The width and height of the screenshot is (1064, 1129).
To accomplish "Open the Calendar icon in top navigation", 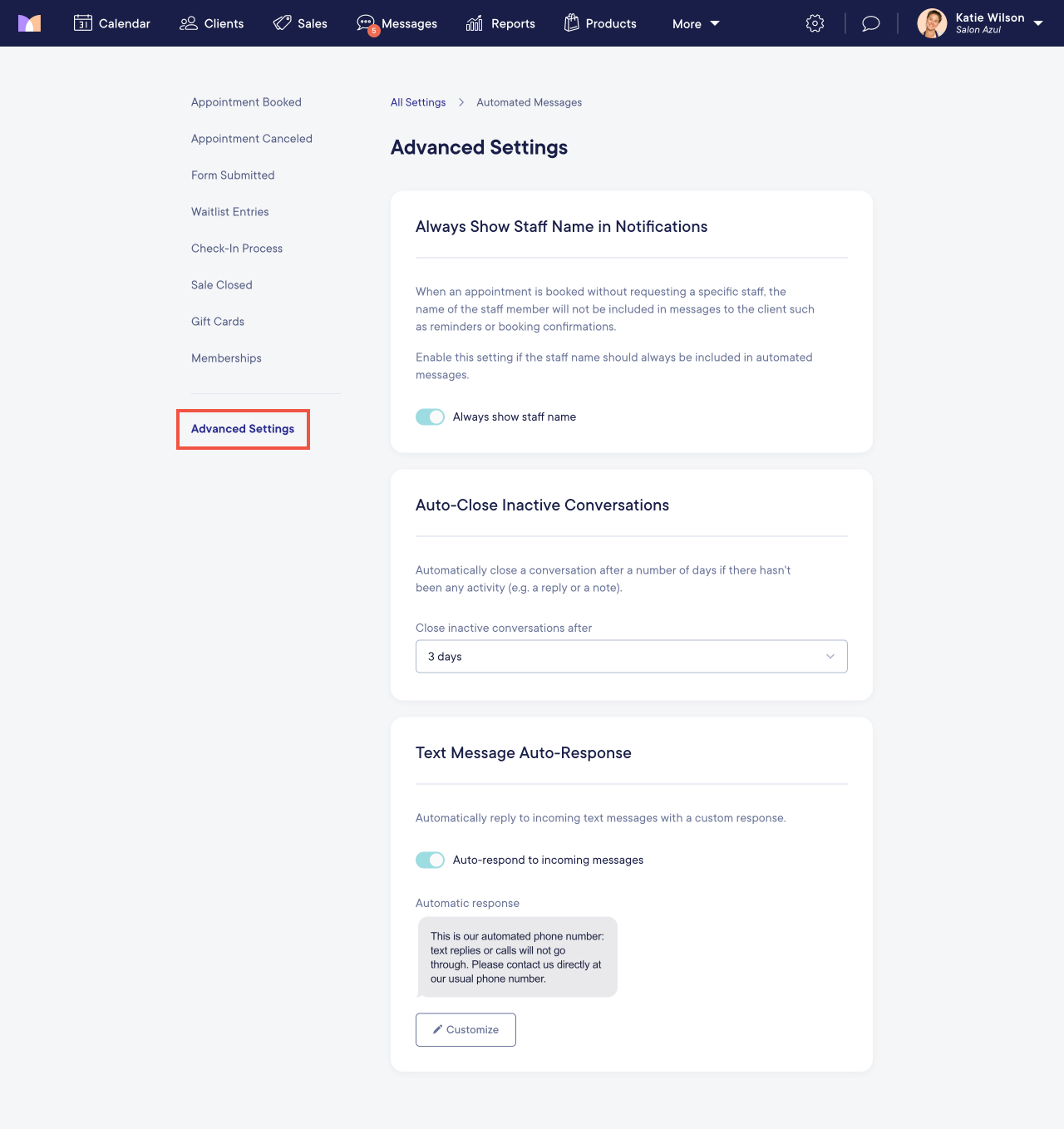I will [x=83, y=23].
